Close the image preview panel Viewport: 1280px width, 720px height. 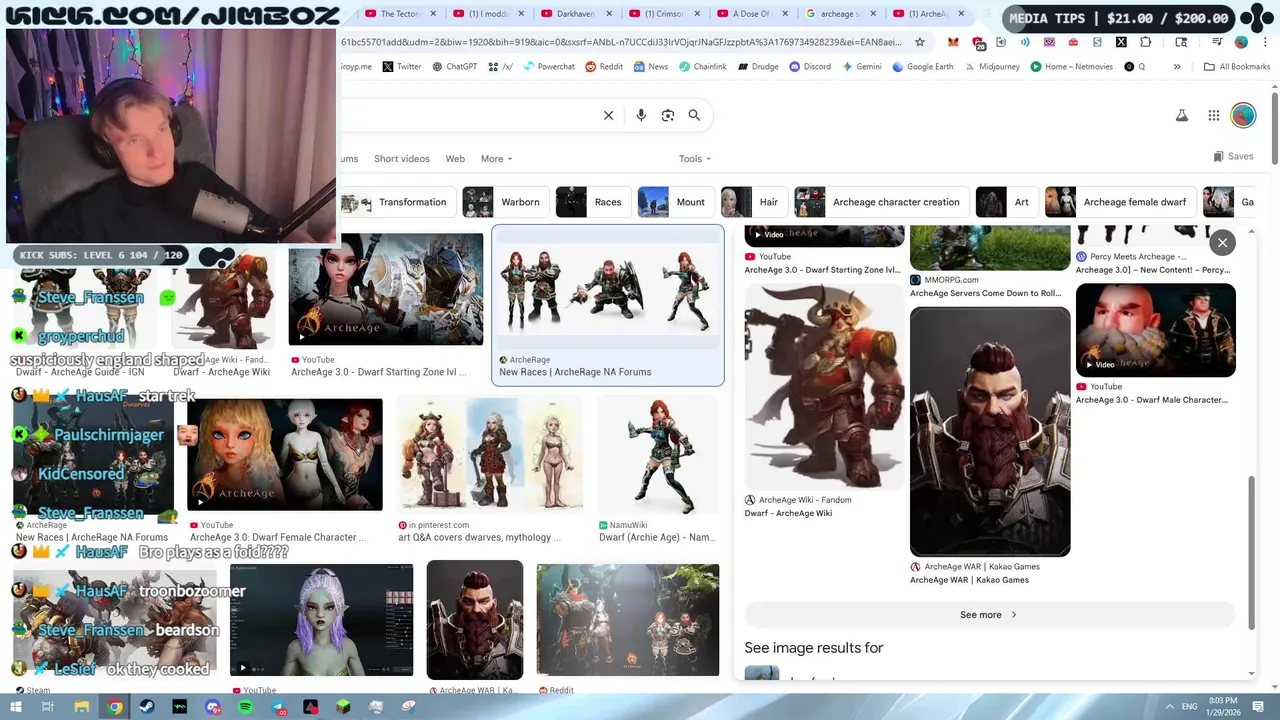tap(1222, 242)
